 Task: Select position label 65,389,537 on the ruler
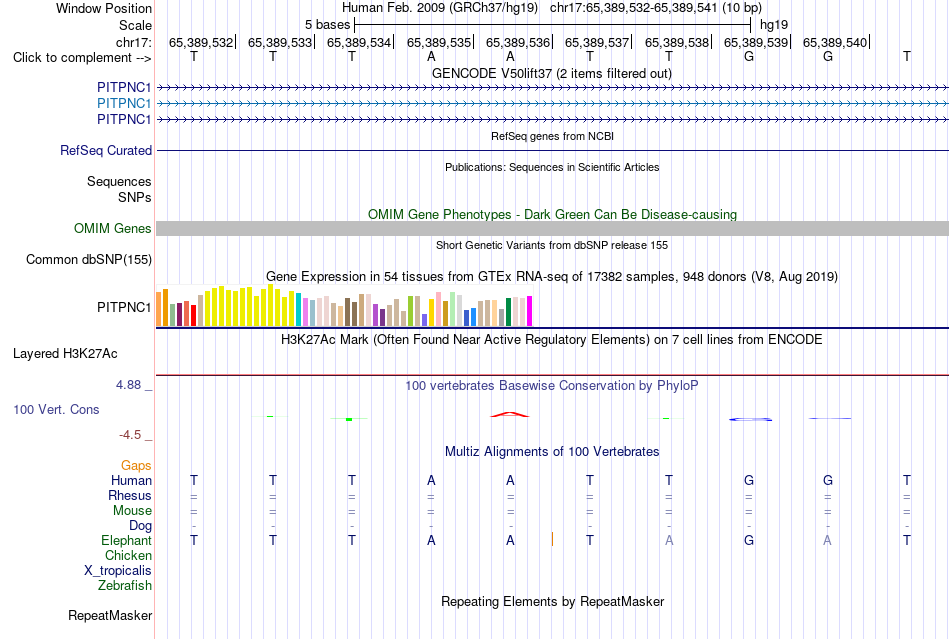(x=597, y=42)
